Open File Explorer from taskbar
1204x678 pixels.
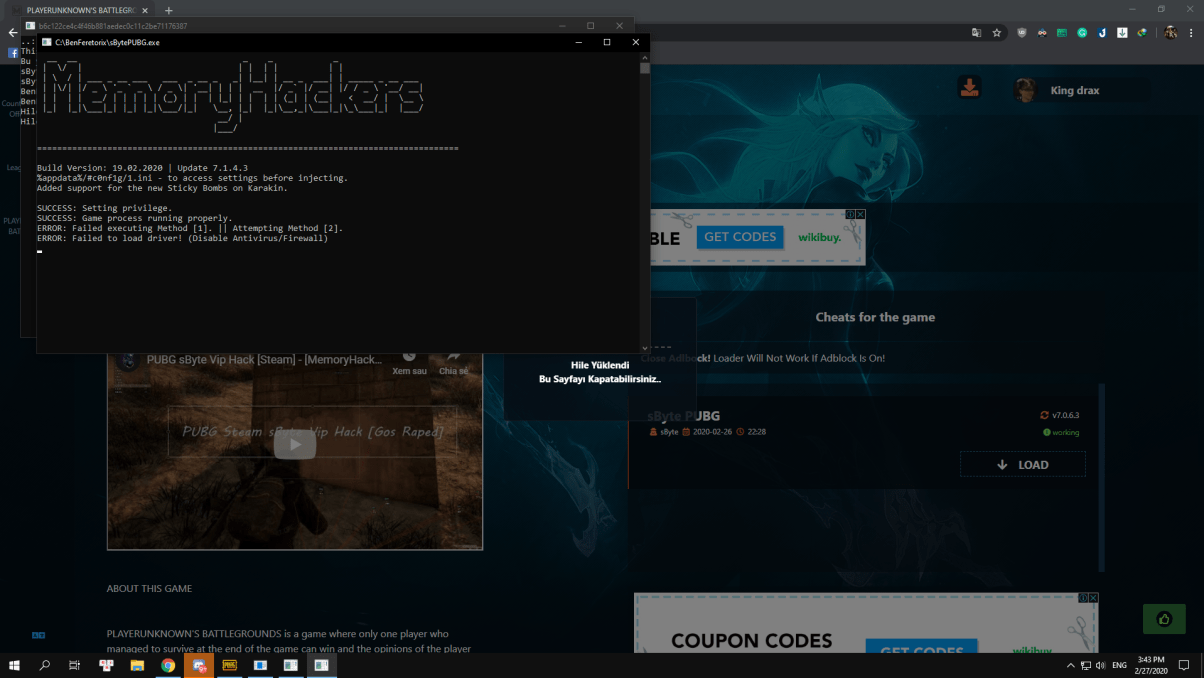point(137,665)
